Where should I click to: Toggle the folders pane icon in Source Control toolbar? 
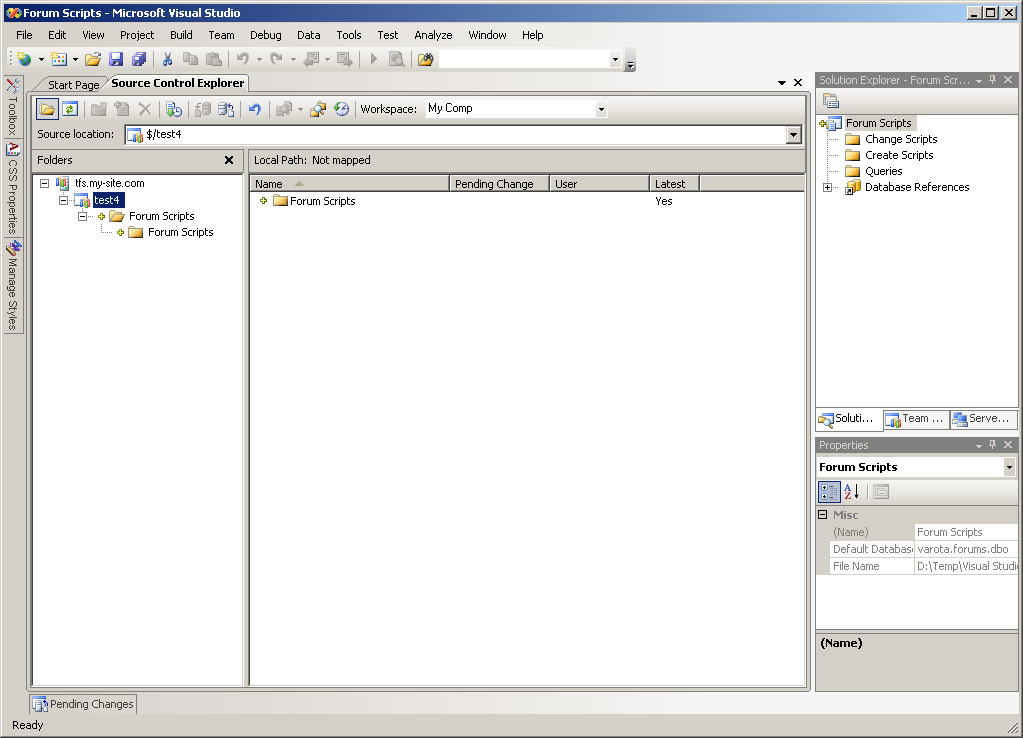[x=47, y=109]
